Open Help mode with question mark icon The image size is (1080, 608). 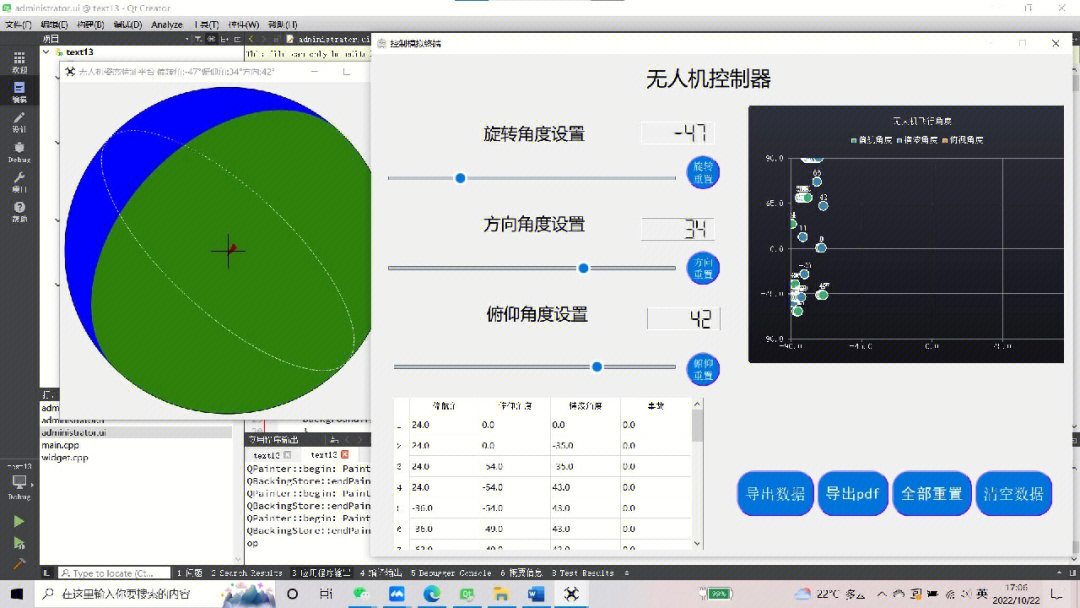[19, 211]
